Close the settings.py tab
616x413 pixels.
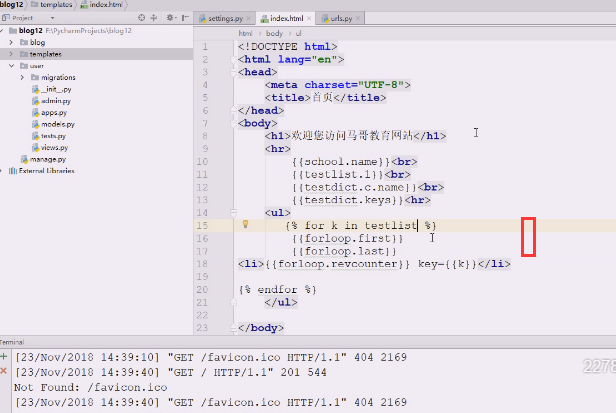coord(248,18)
